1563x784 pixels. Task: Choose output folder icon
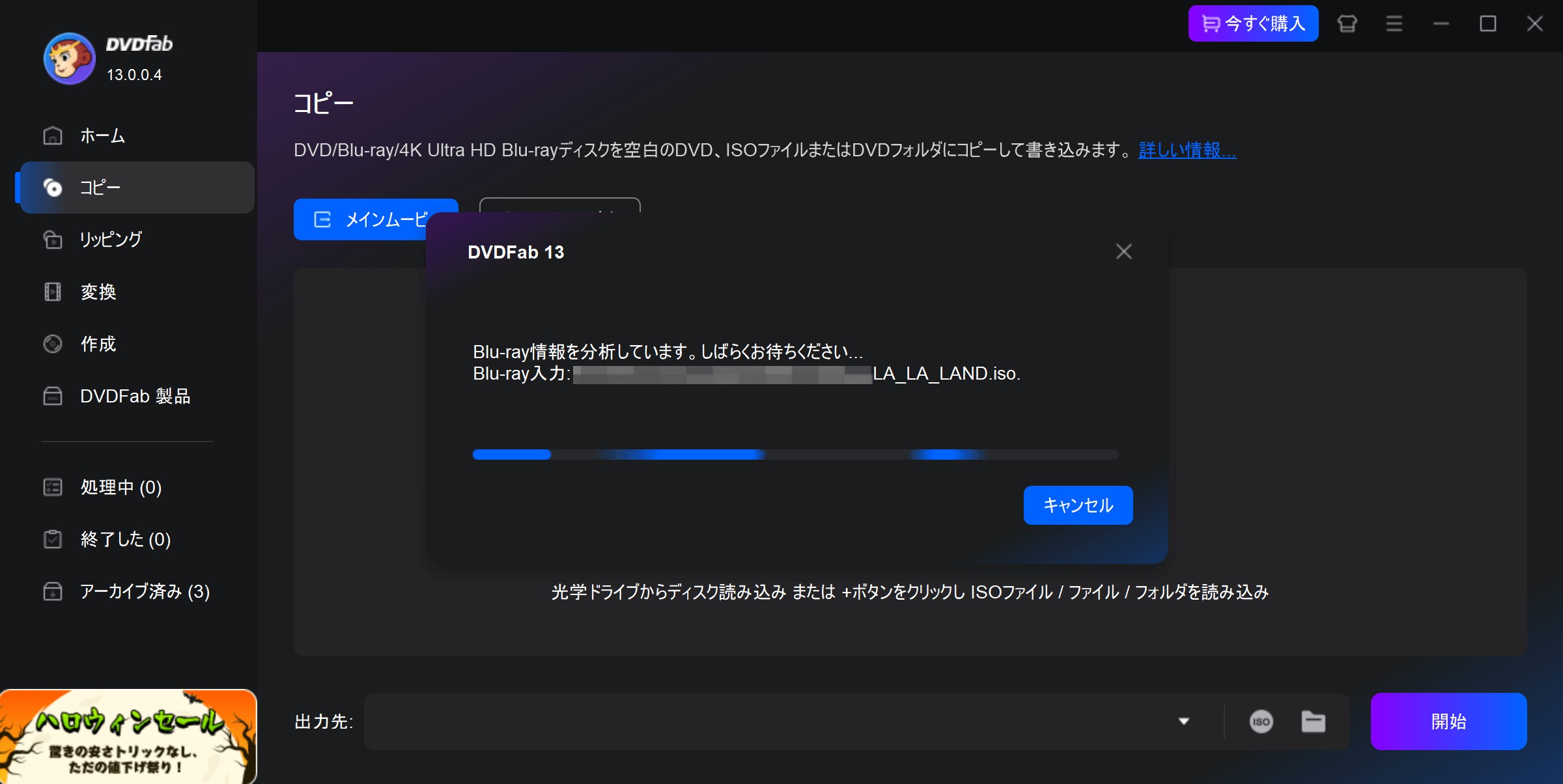coord(1314,721)
